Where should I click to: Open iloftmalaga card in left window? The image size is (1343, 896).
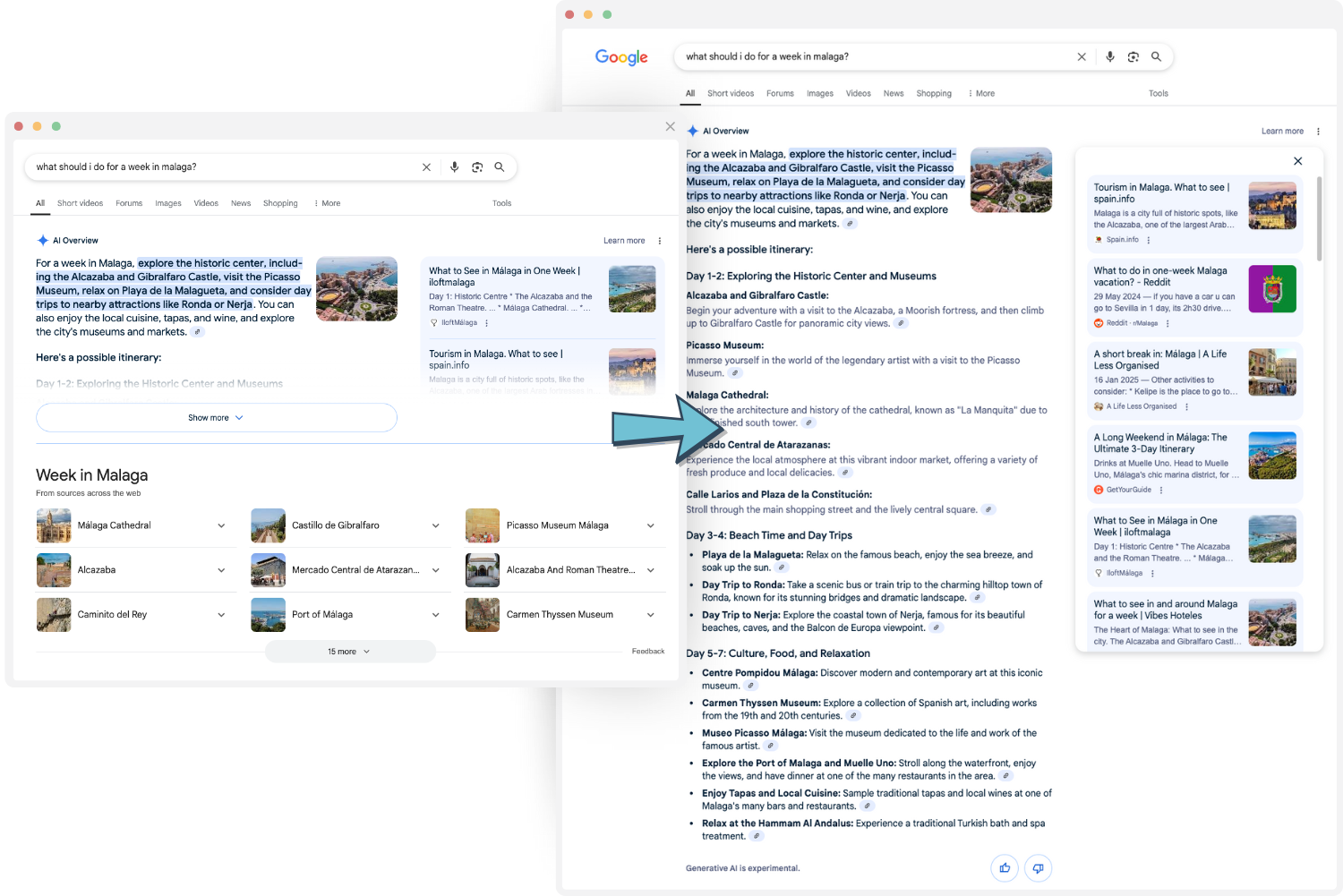click(x=543, y=296)
